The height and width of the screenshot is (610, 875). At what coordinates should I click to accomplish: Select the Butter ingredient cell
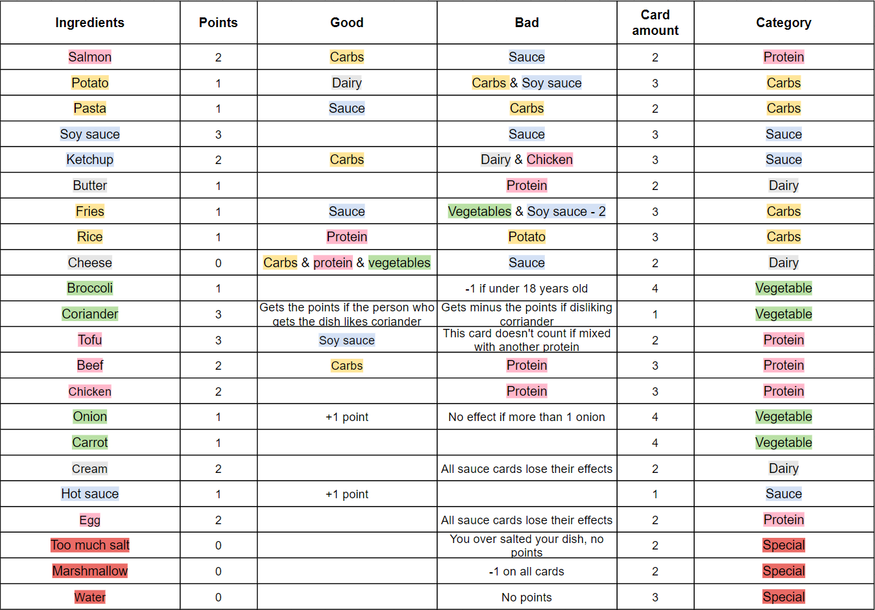click(90, 185)
